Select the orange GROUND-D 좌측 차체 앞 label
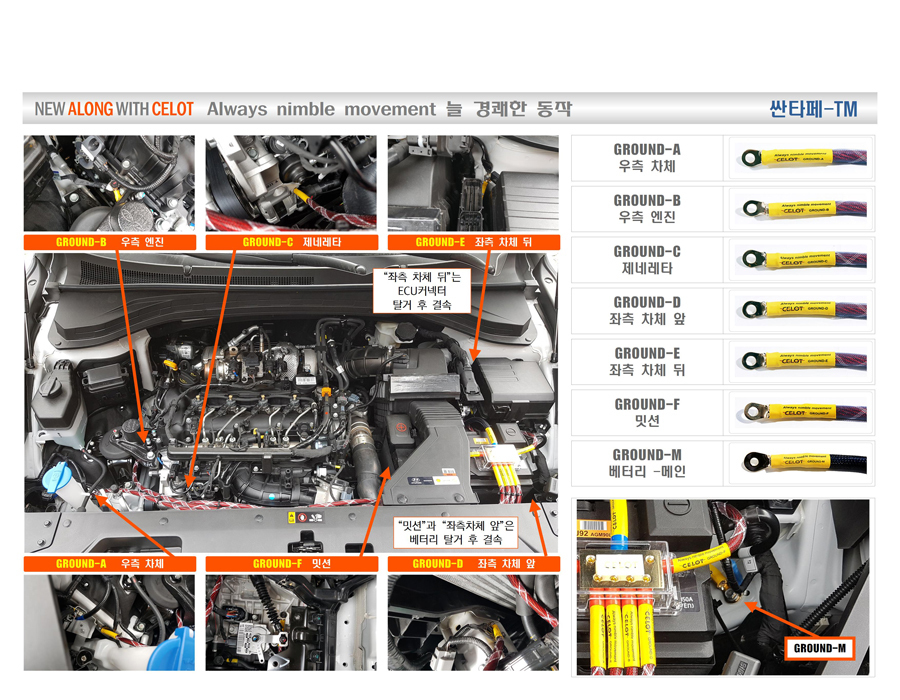The image size is (900, 700). (473, 564)
